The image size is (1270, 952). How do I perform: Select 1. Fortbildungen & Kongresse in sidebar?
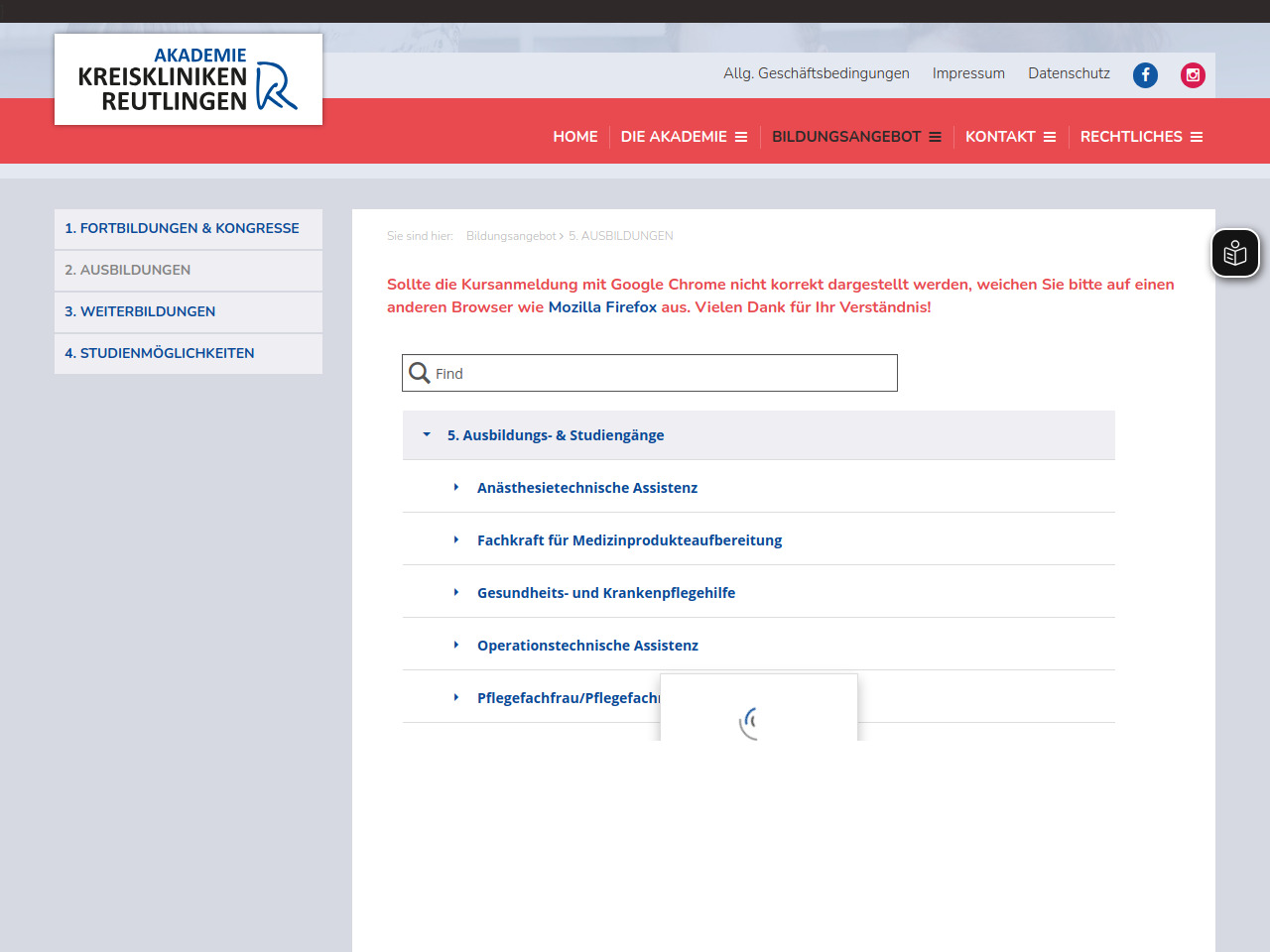click(x=182, y=228)
